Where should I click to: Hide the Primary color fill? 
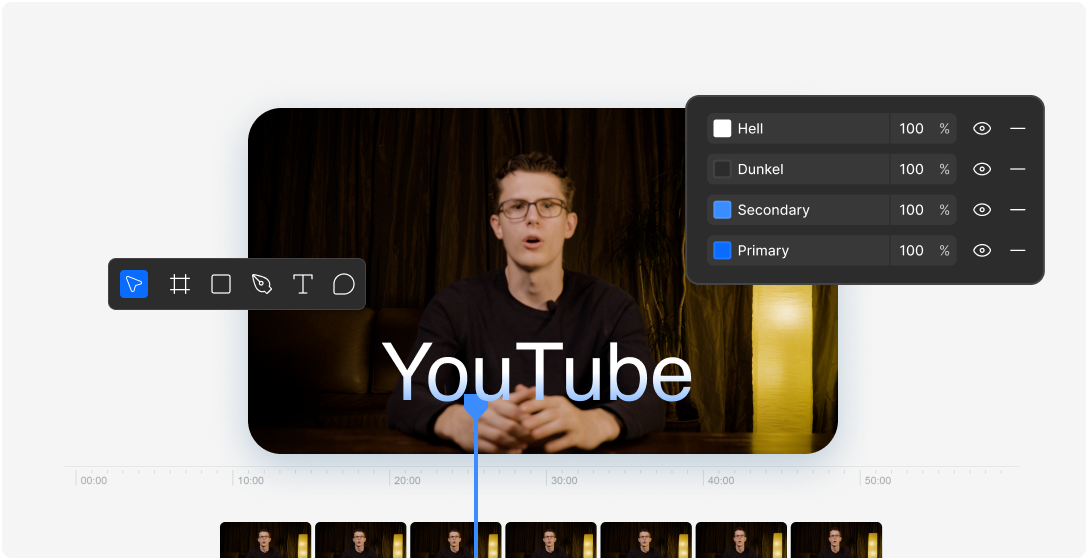pyautogui.click(x=982, y=251)
